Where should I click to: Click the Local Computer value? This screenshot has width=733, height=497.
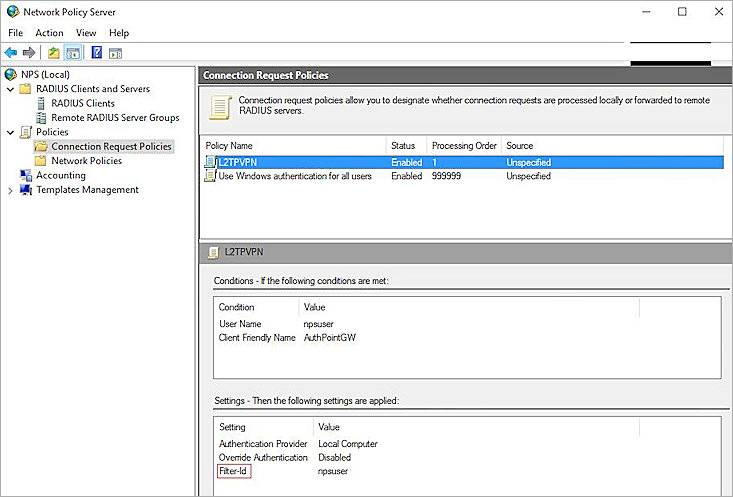348,443
